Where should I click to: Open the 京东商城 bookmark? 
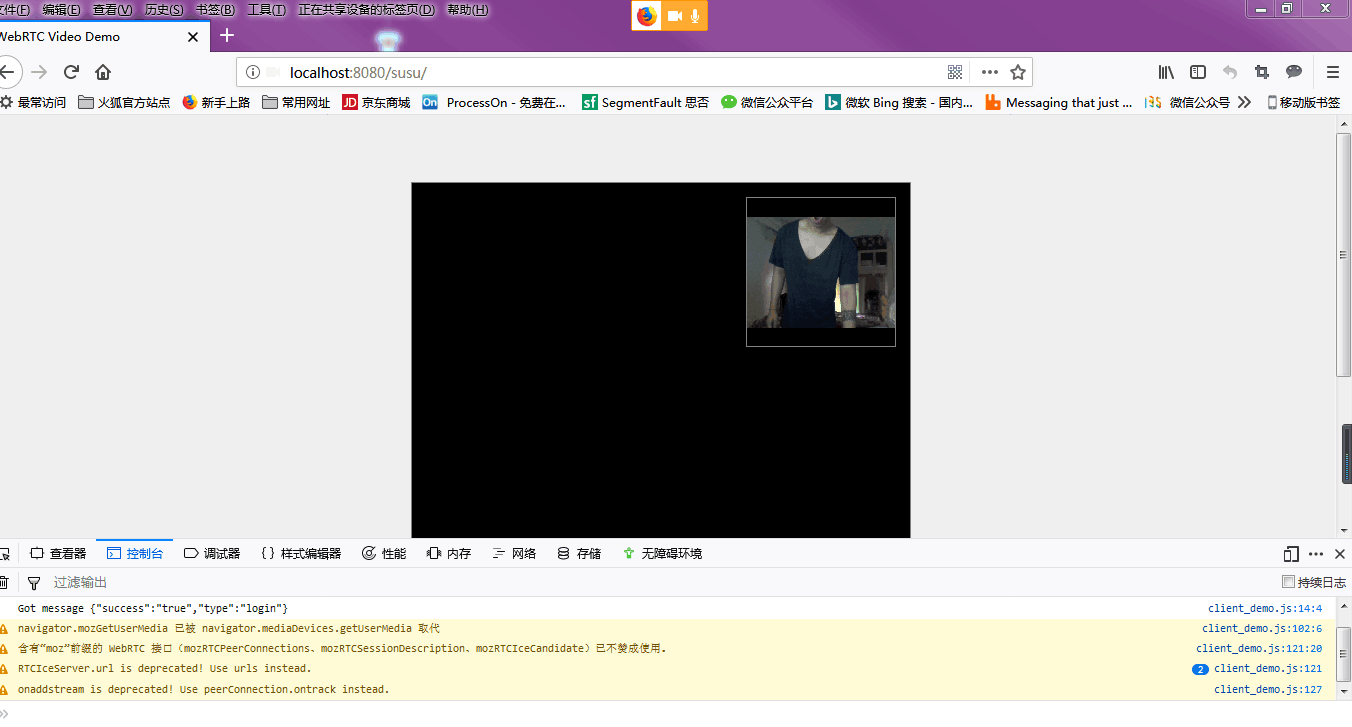[376, 102]
